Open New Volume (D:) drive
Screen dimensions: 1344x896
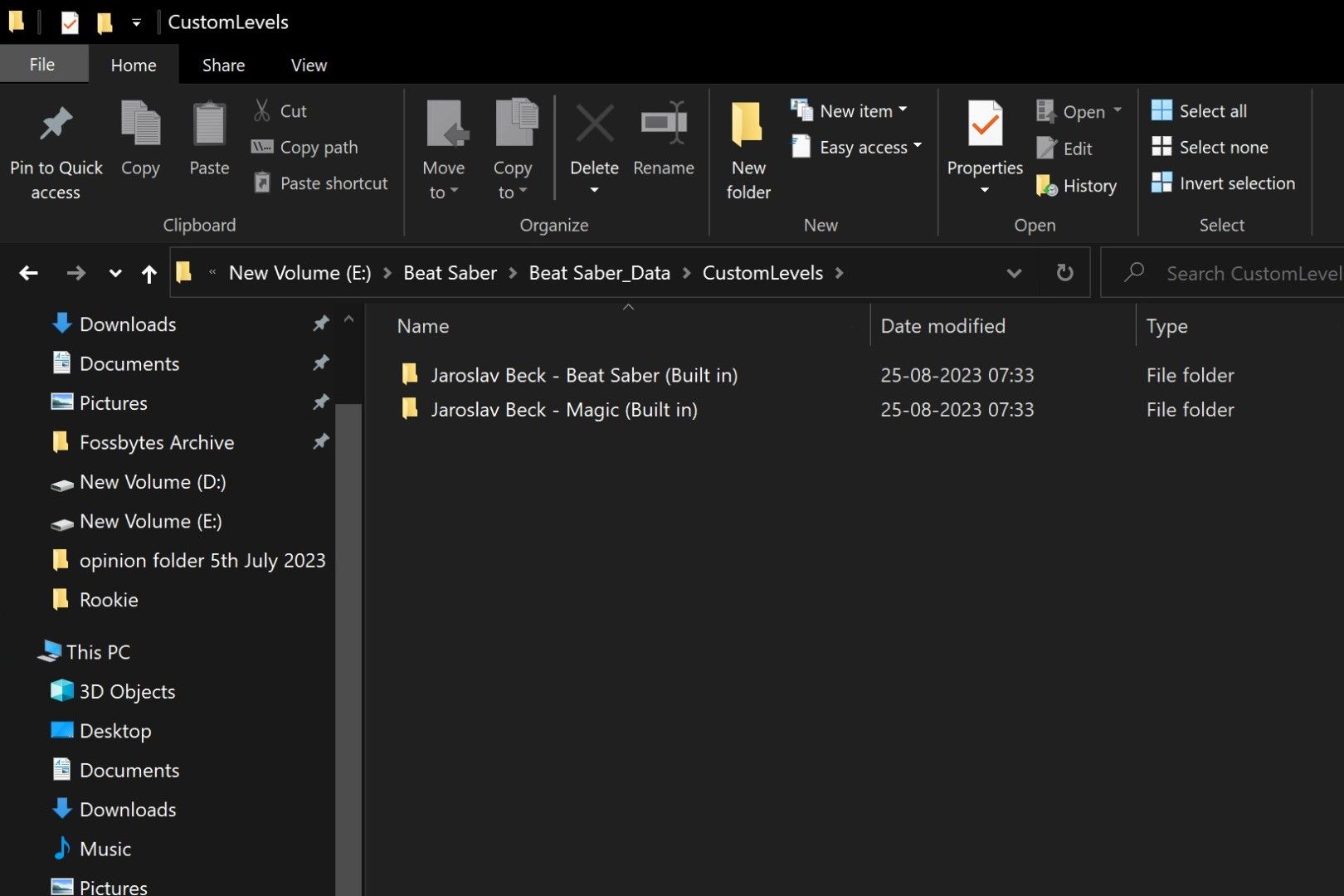153,481
